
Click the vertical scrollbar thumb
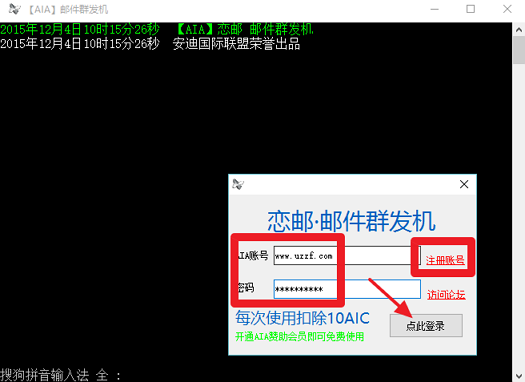pyautogui.click(x=519, y=50)
